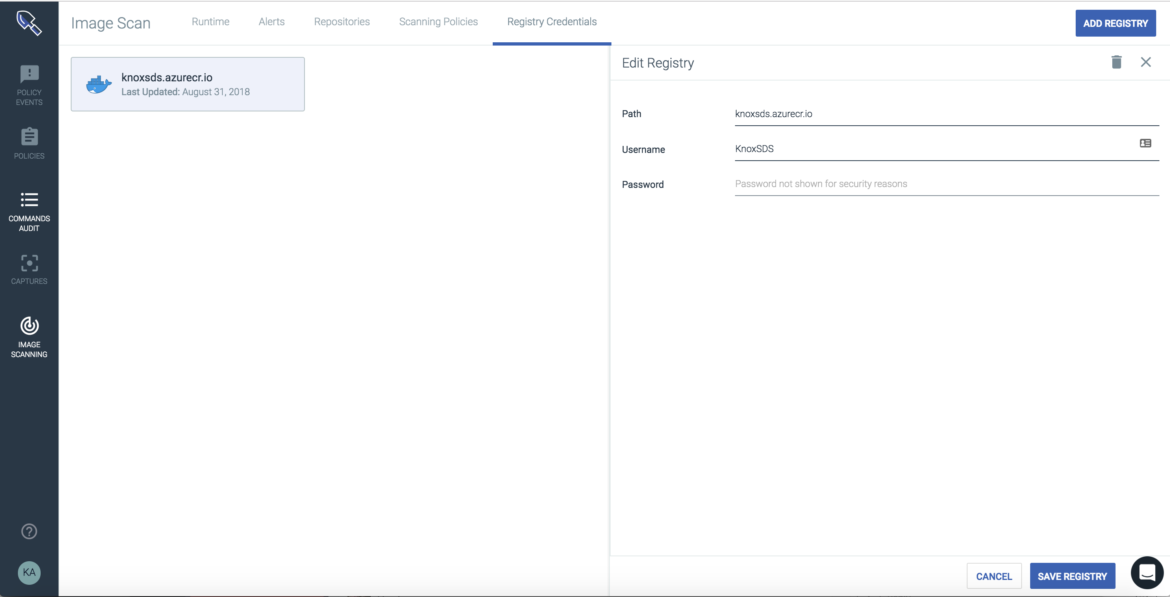
Task: Delete registry using the trash icon
Action: (1116, 62)
